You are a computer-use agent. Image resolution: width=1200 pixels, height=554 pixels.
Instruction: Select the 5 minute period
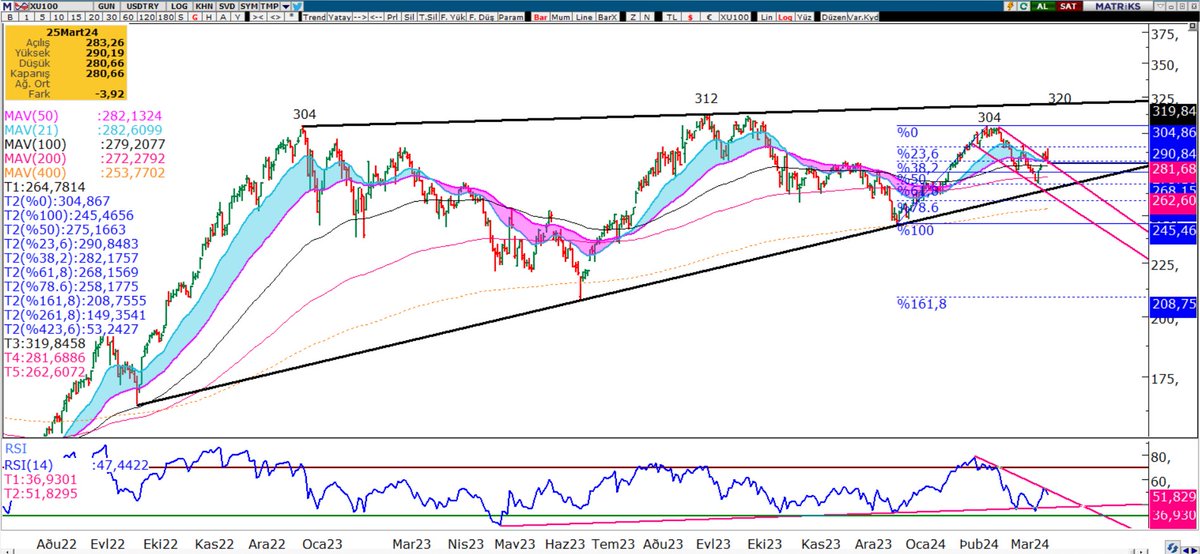[x=43, y=17]
